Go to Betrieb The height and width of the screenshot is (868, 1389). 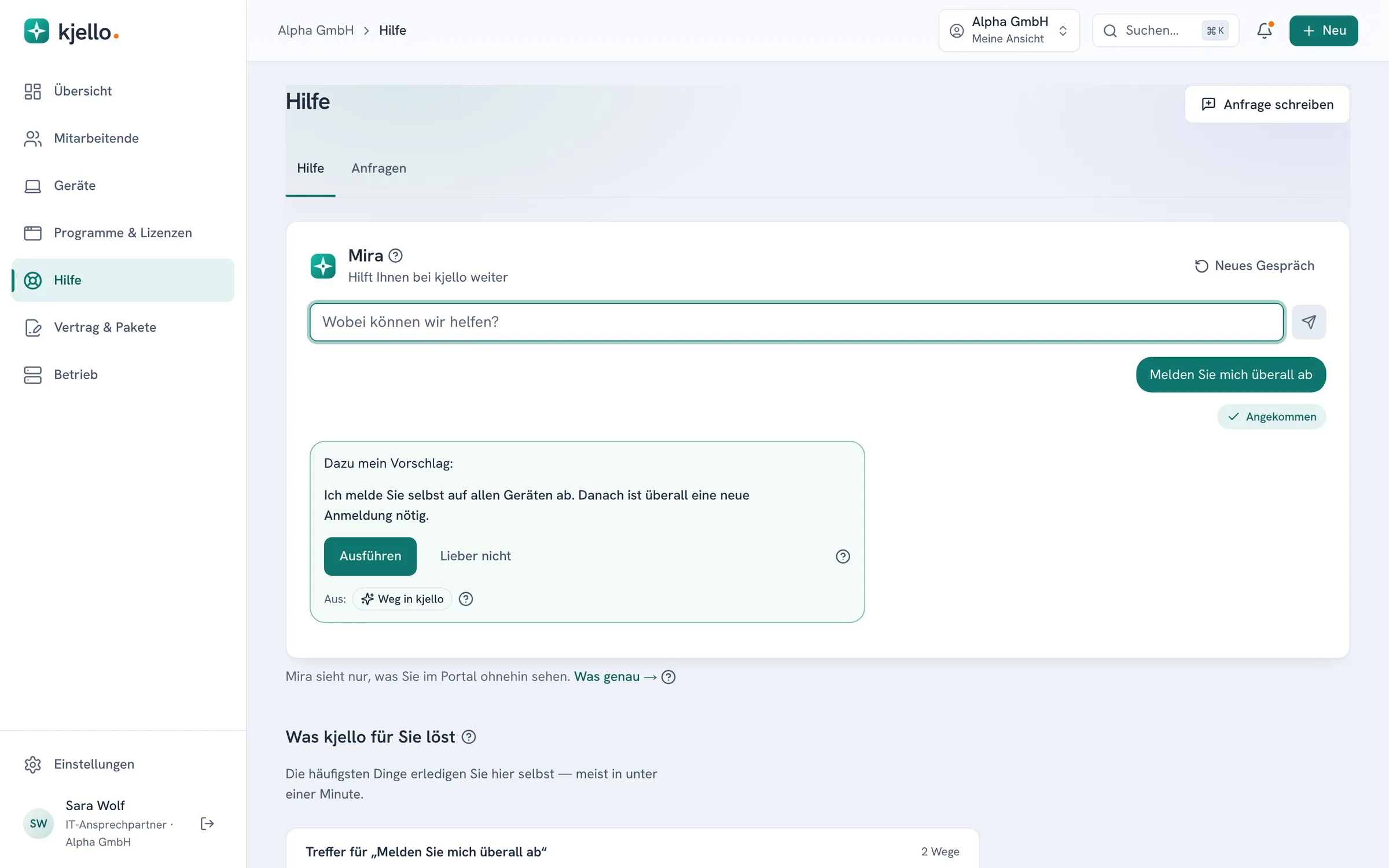click(123, 375)
